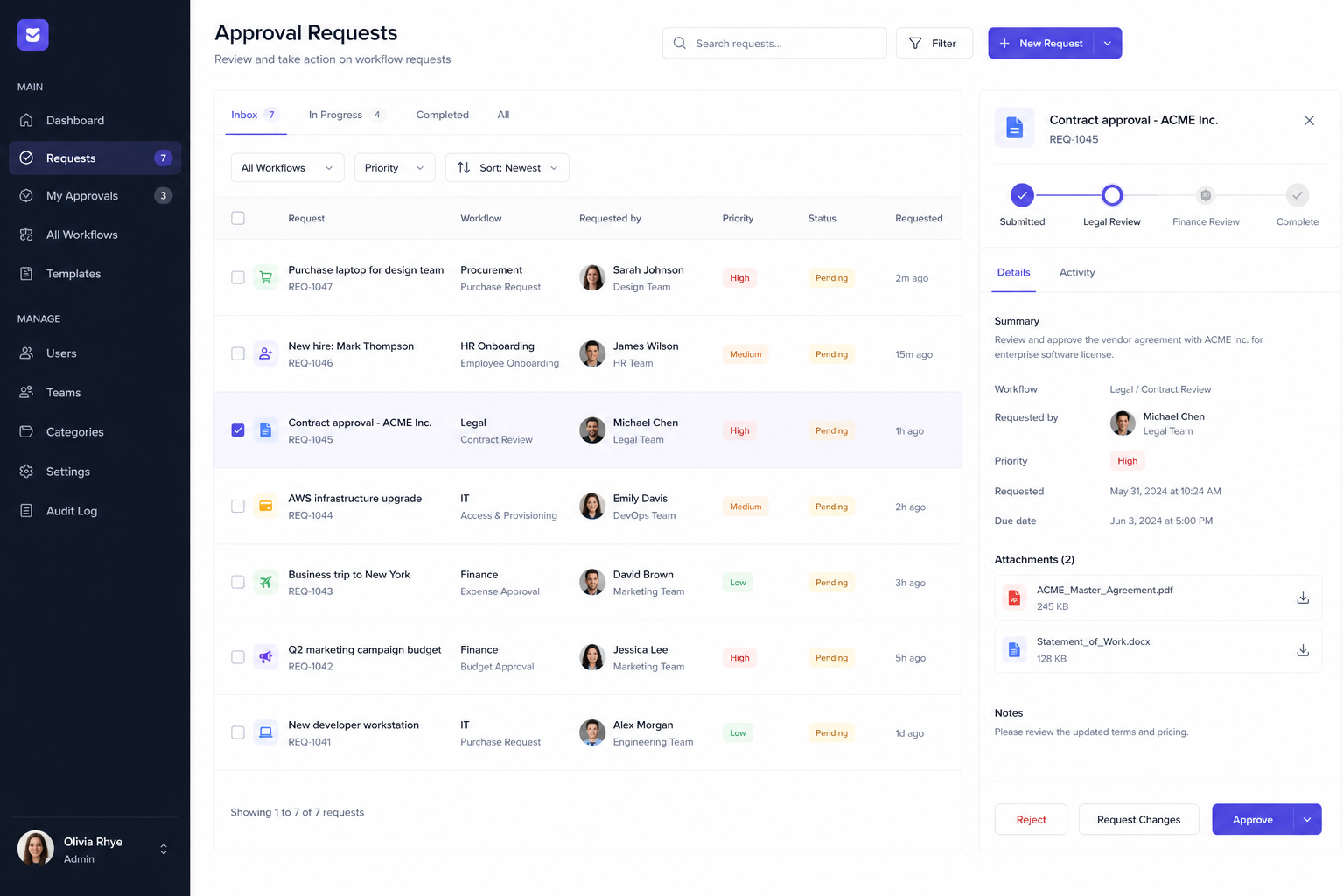Click the airplane icon for Business trip row
Screen dimensions: 1344x896
click(265, 583)
